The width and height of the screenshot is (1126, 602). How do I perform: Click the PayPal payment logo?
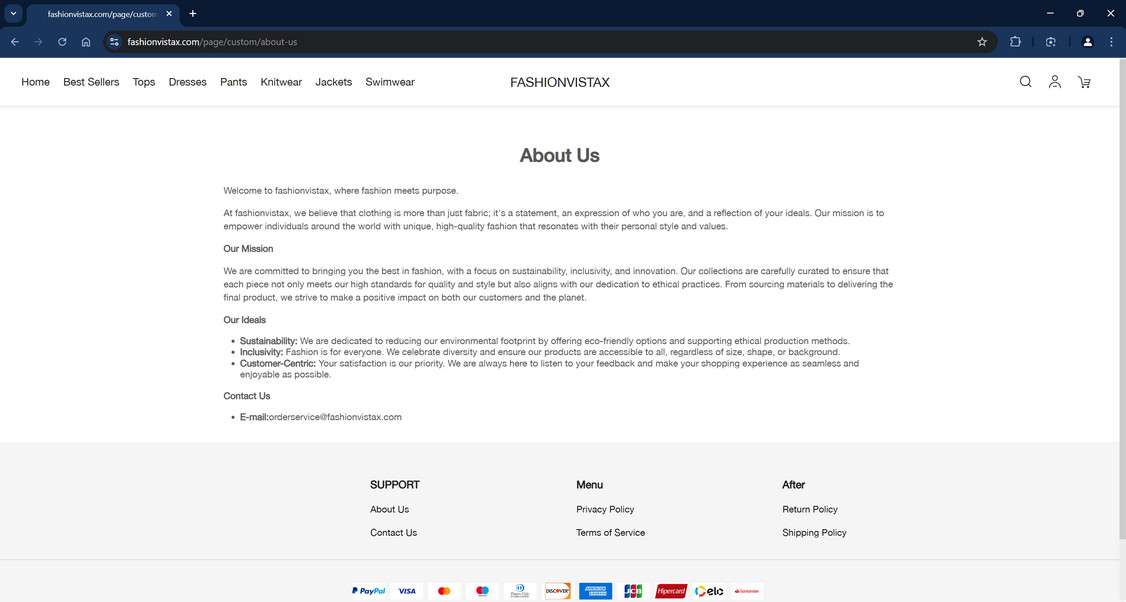[x=368, y=591]
